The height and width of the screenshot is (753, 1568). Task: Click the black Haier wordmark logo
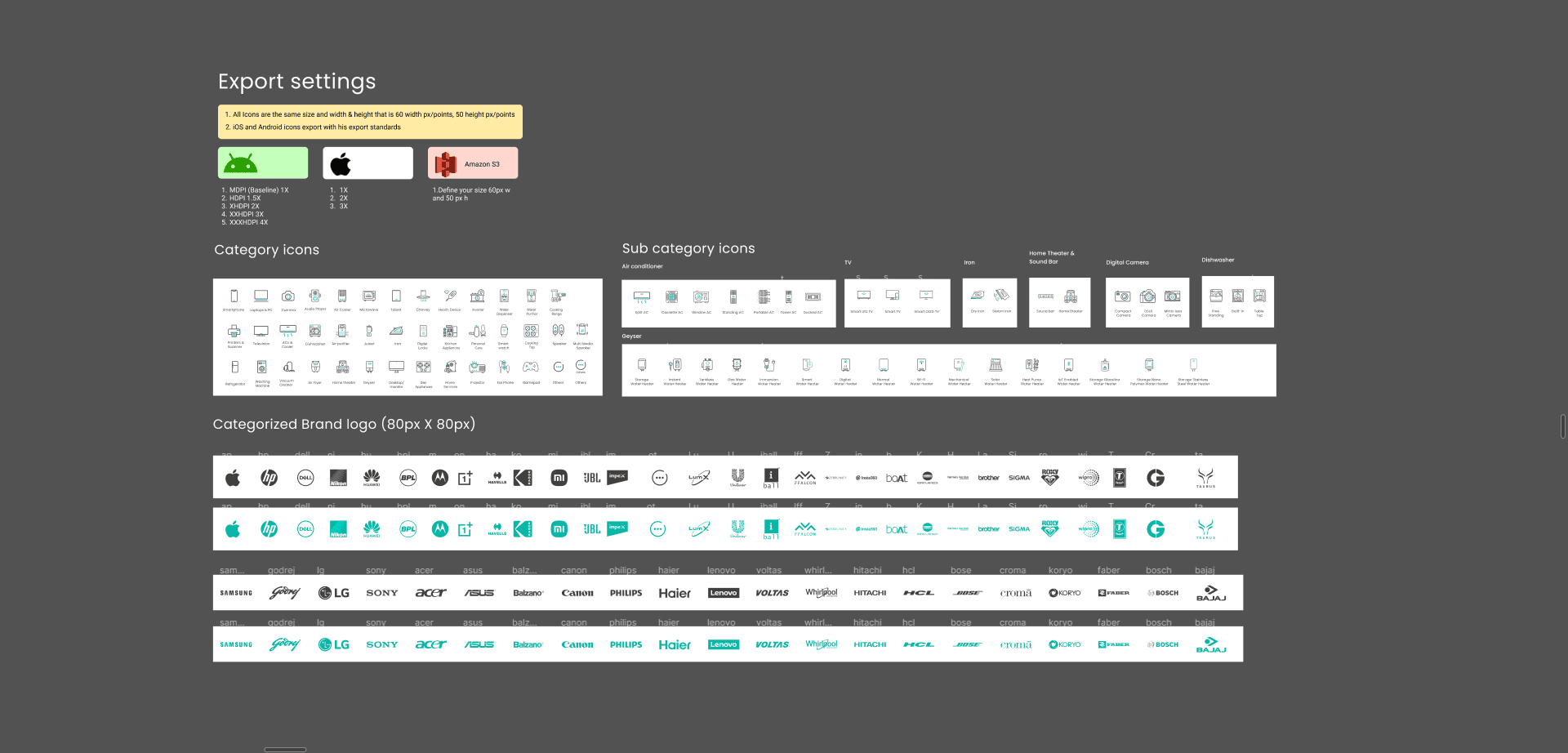[x=675, y=593]
